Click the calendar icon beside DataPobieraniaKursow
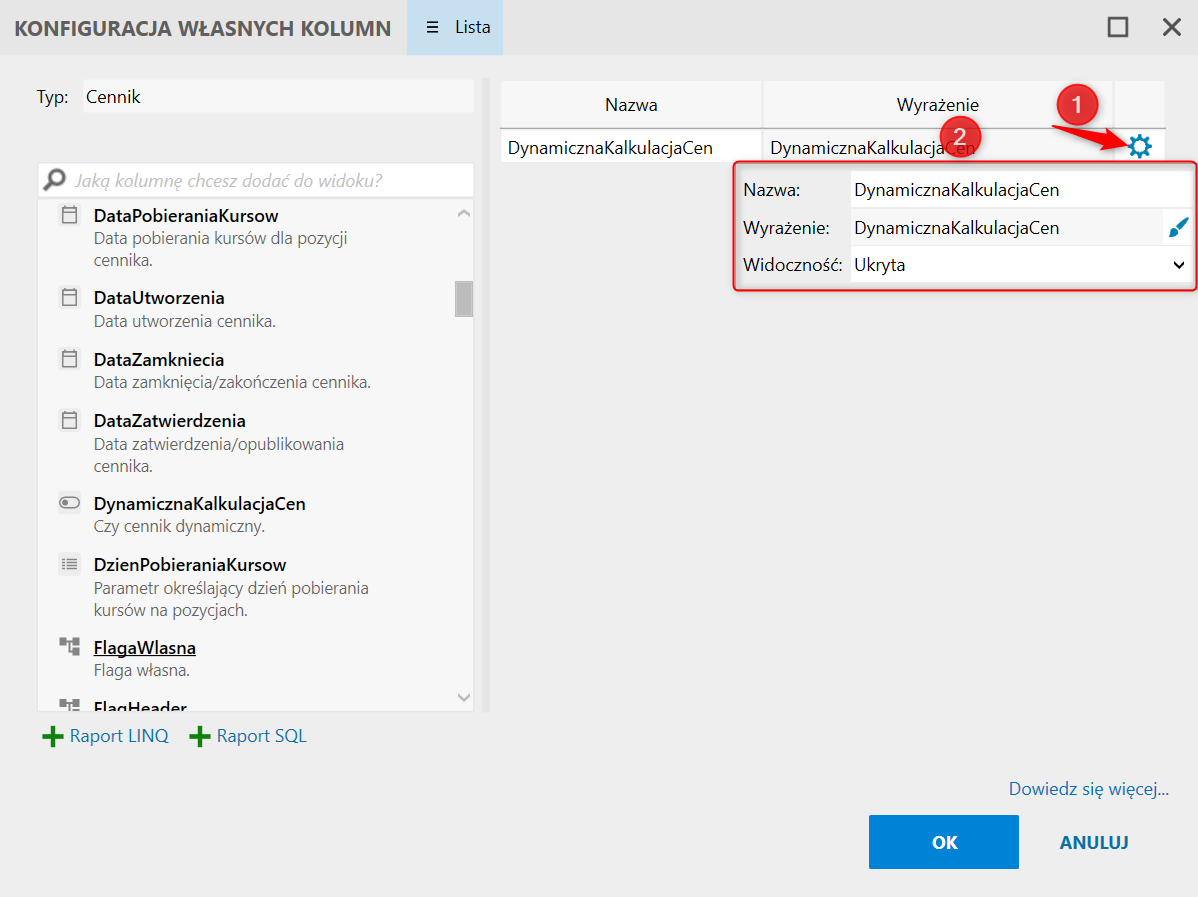The width and height of the screenshot is (1198, 897). coord(69,215)
